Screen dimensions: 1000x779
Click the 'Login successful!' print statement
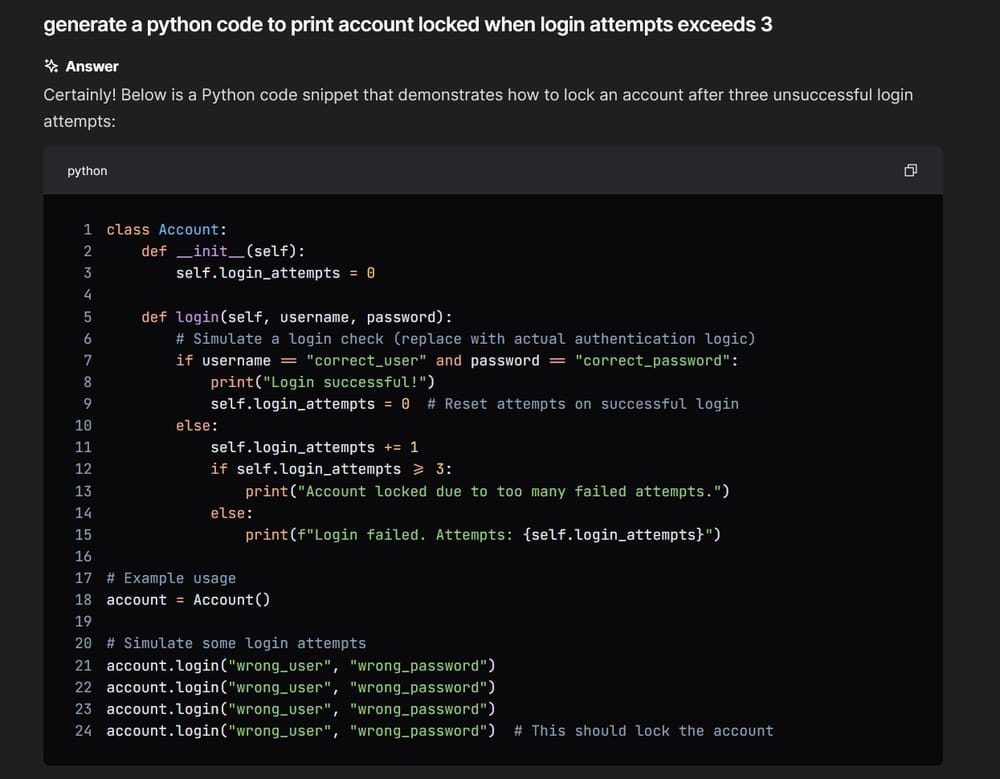(x=322, y=383)
